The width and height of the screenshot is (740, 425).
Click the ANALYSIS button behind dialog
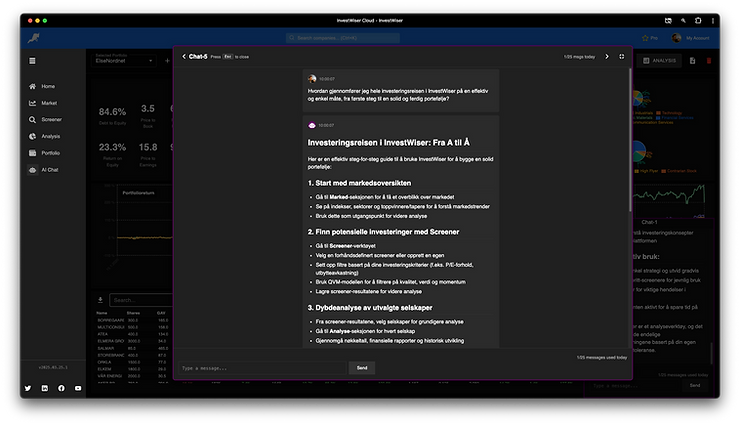pos(659,60)
